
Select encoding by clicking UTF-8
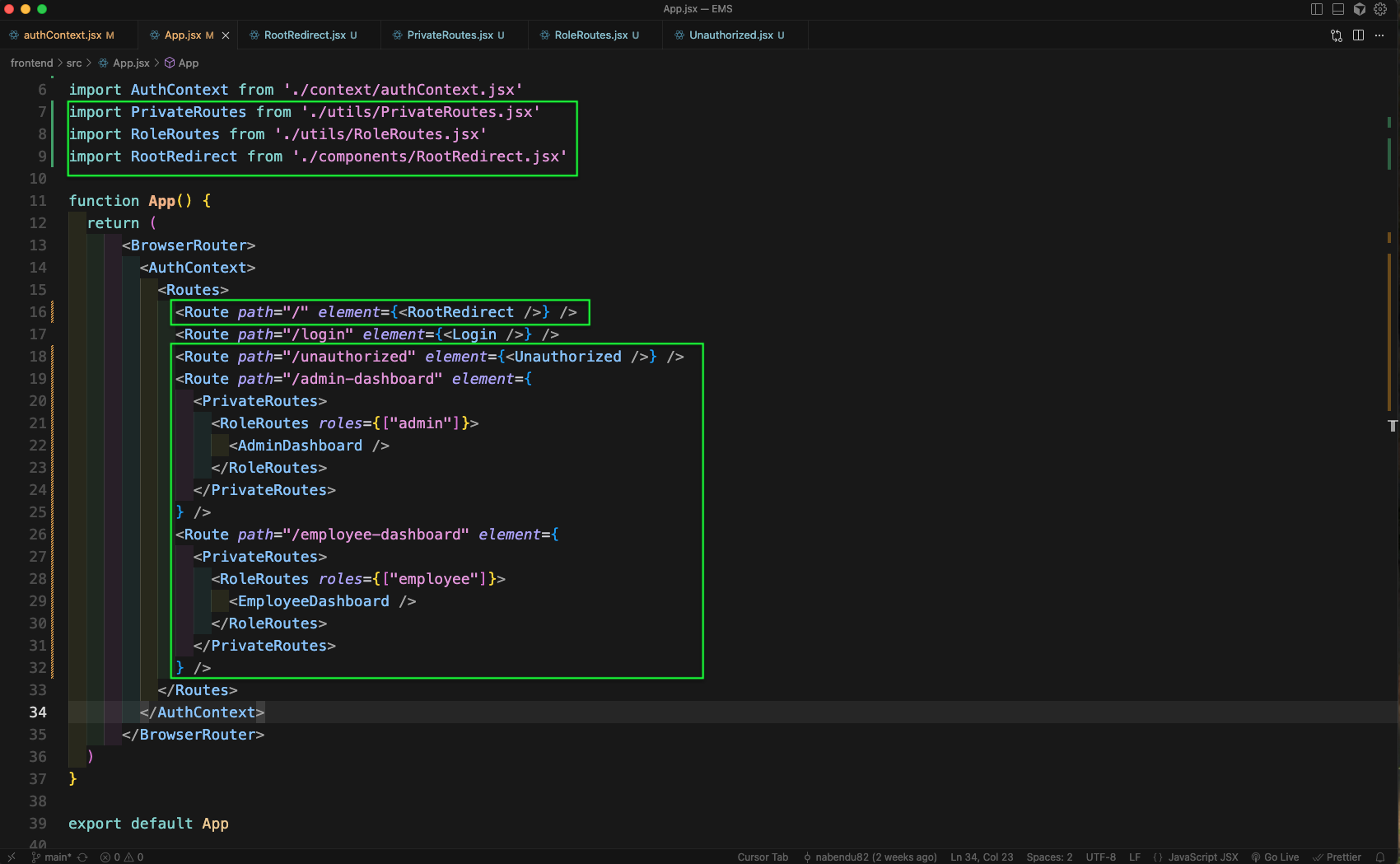[1100, 857]
